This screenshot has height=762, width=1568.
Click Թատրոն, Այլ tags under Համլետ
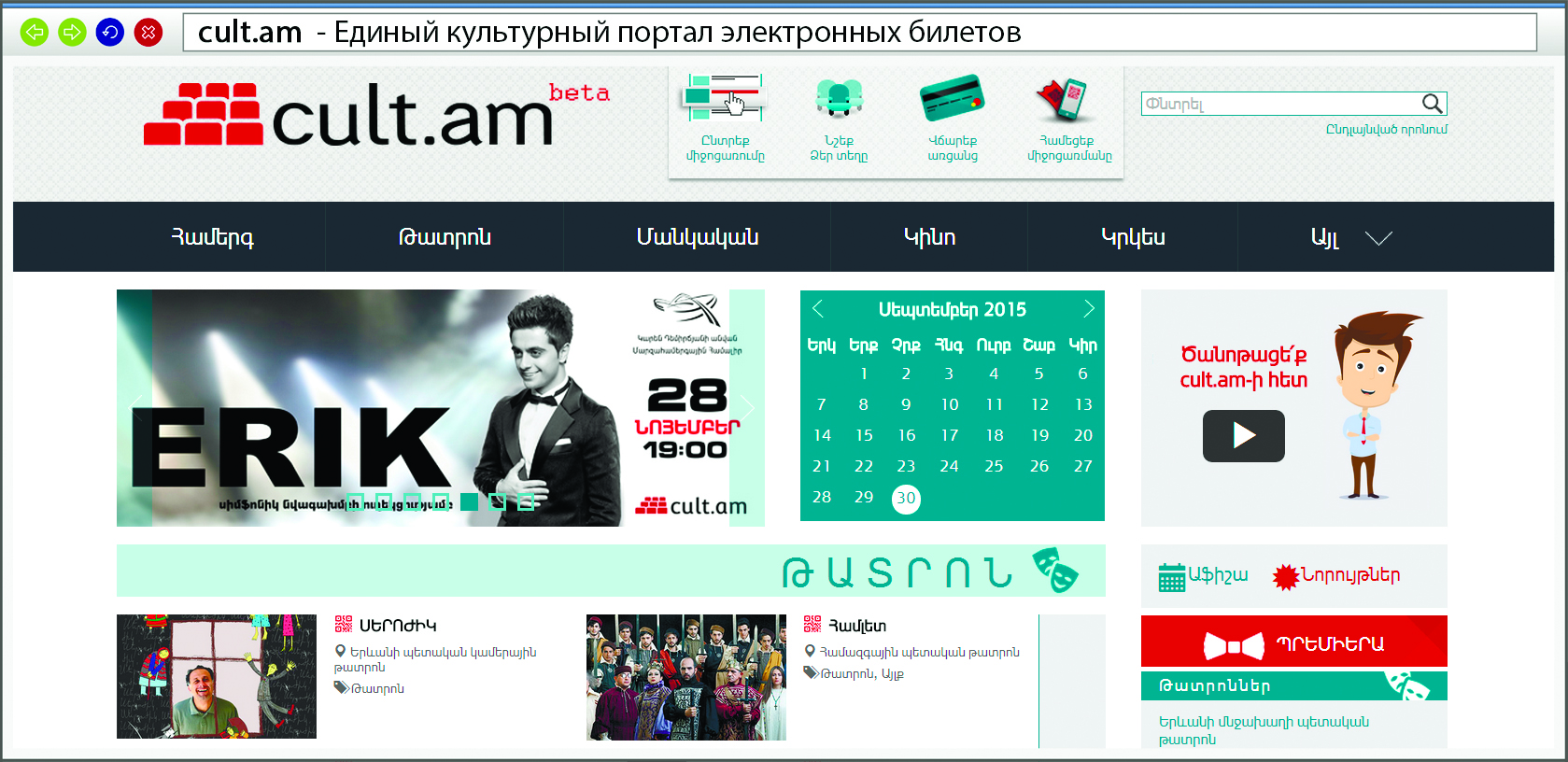pyautogui.click(x=862, y=673)
